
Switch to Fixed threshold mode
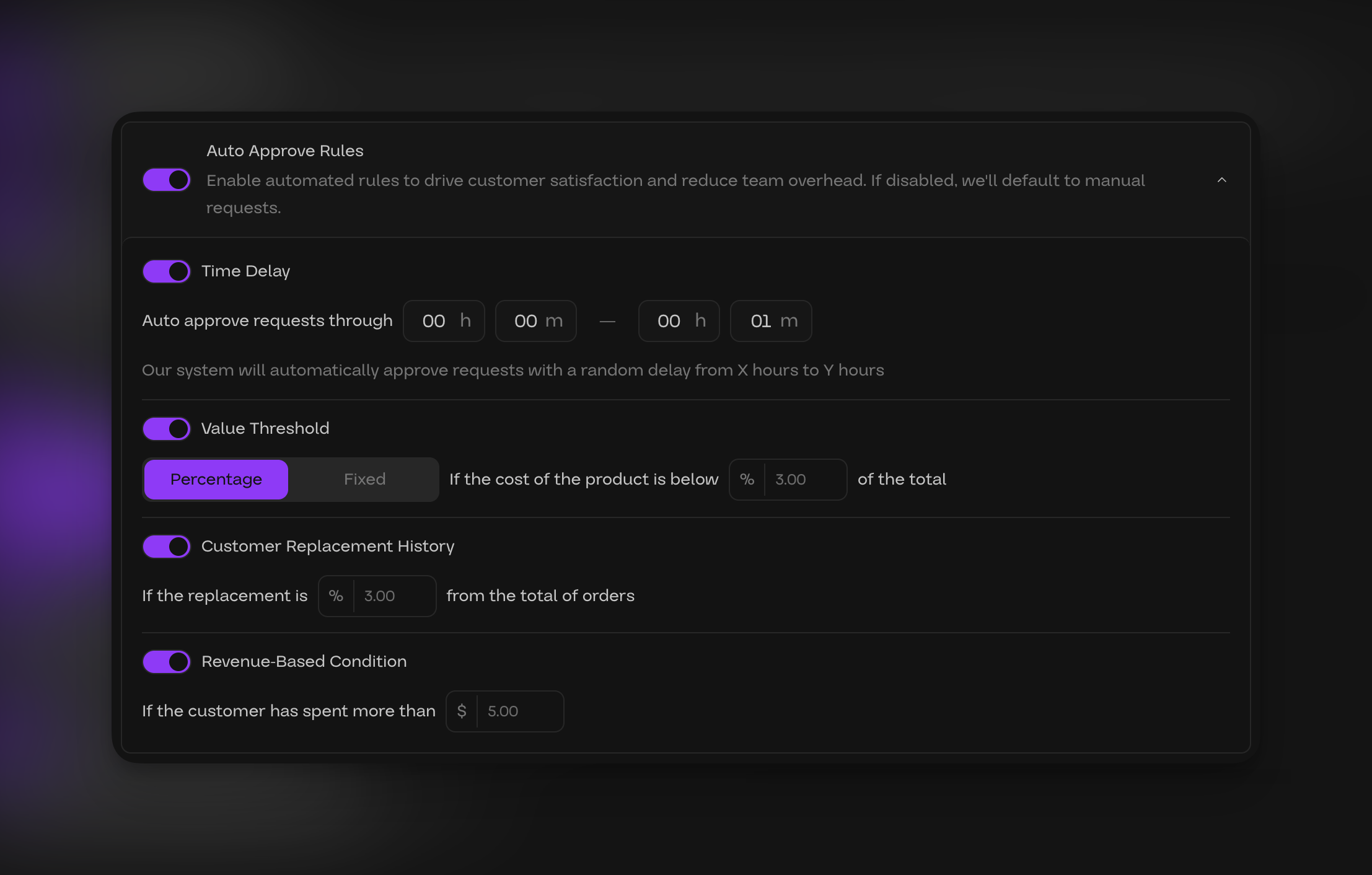click(x=364, y=479)
